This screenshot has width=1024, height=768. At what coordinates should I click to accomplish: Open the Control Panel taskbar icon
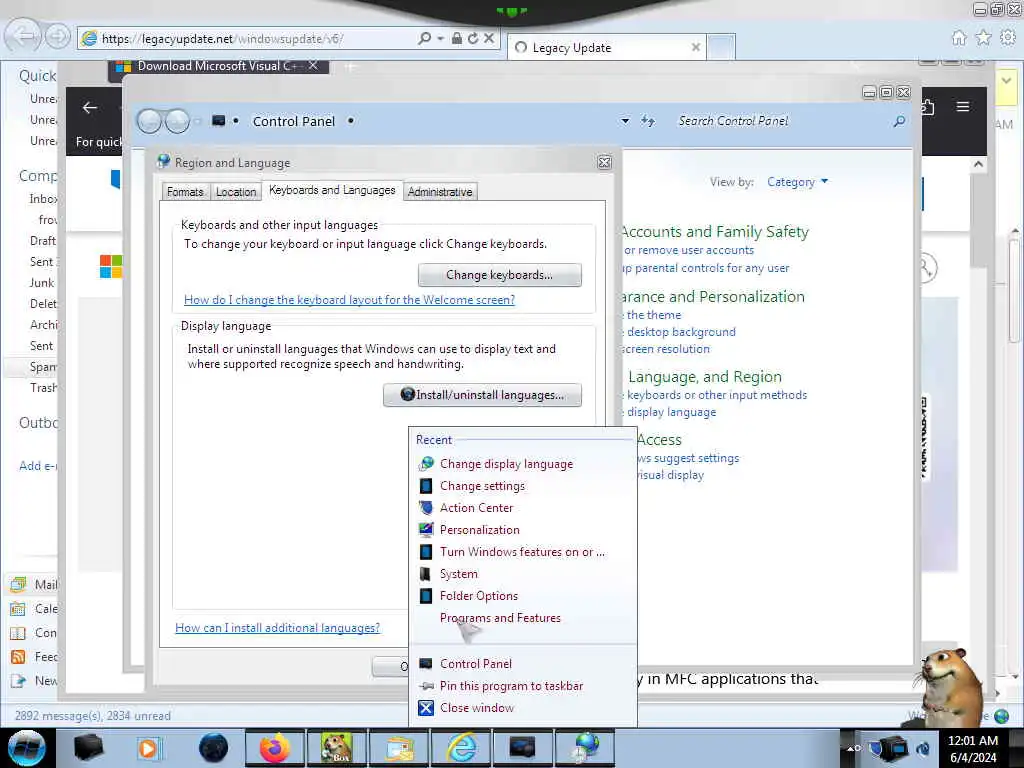click(x=522, y=748)
